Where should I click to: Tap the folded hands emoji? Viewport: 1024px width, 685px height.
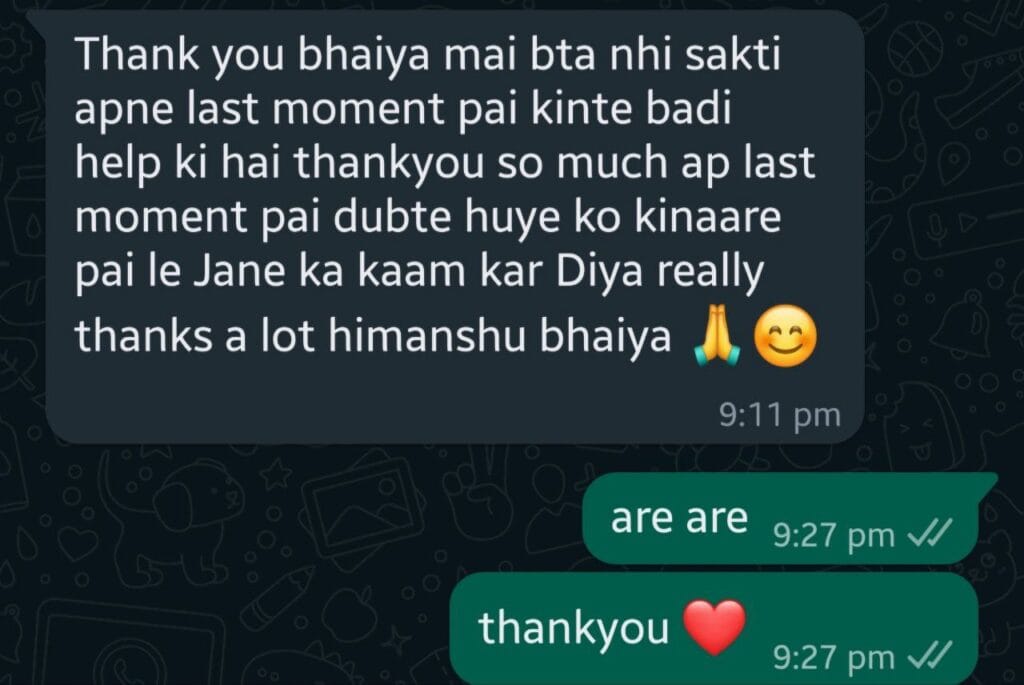(716, 336)
